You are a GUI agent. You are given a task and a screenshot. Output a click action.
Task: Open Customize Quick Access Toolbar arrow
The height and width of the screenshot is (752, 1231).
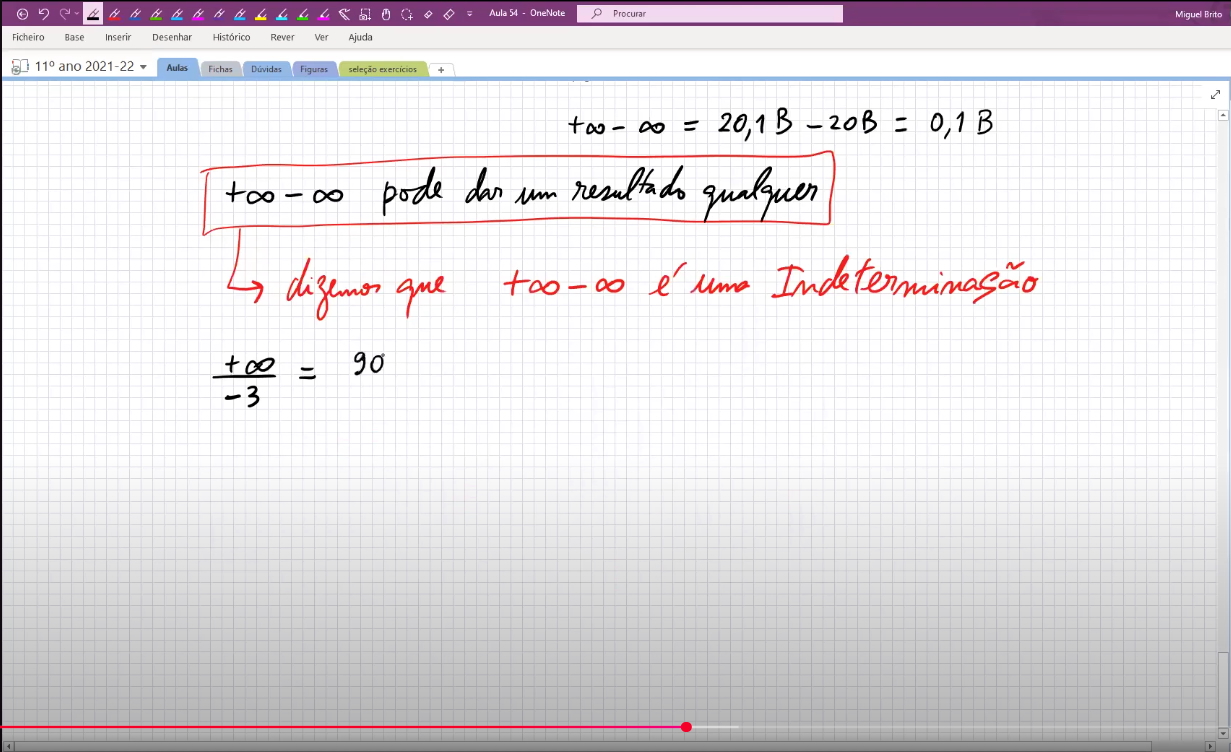pyautogui.click(x=470, y=14)
